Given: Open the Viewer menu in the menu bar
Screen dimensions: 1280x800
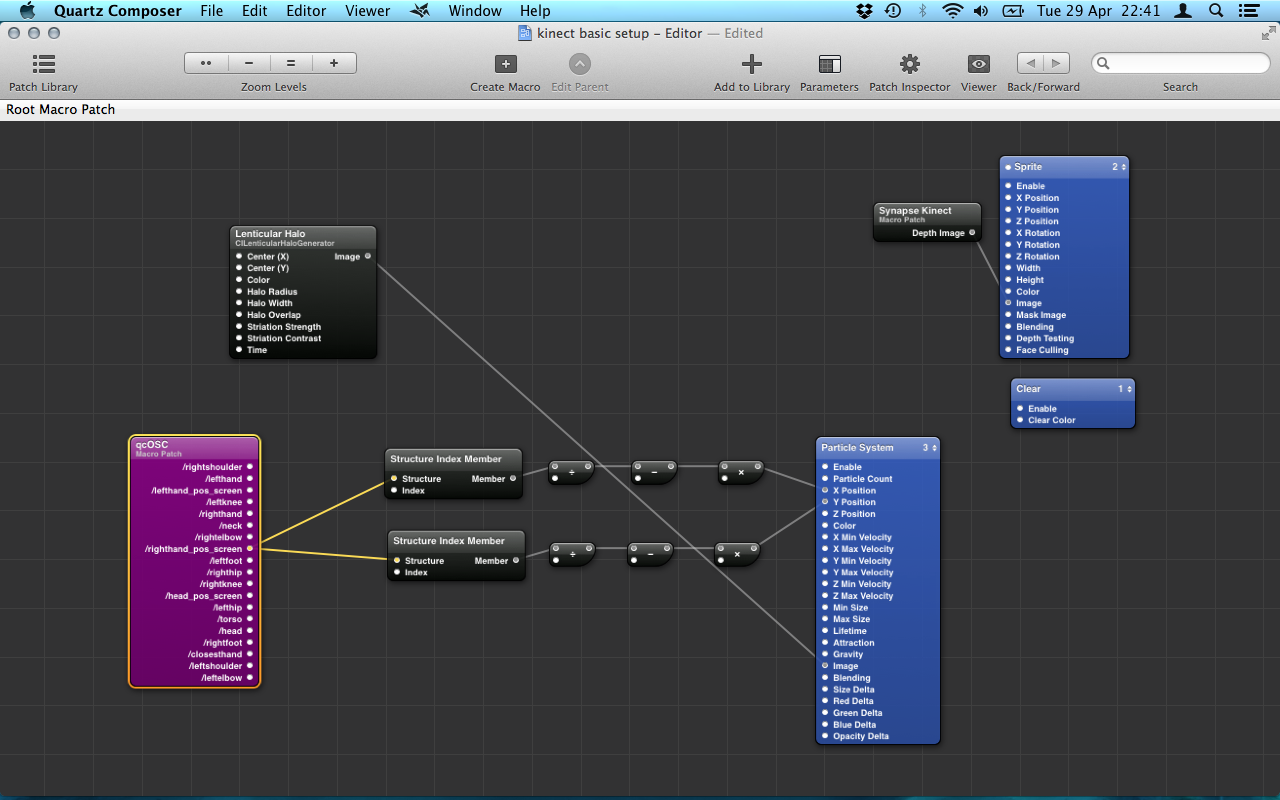Looking at the screenshot, I should coord(367,11).
